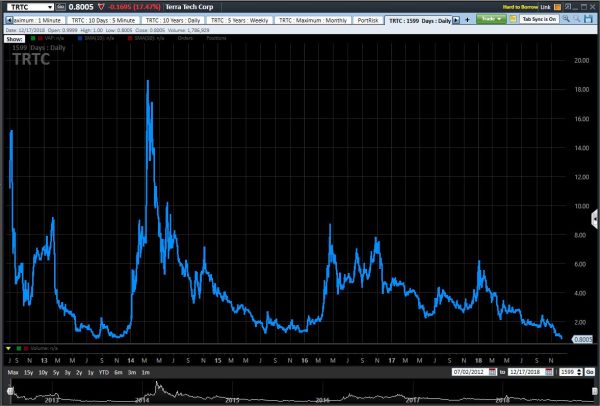Screen dimensions: 600x406
Task: Click the zoom in magnifier icon
Action: [x=566, y=19]
